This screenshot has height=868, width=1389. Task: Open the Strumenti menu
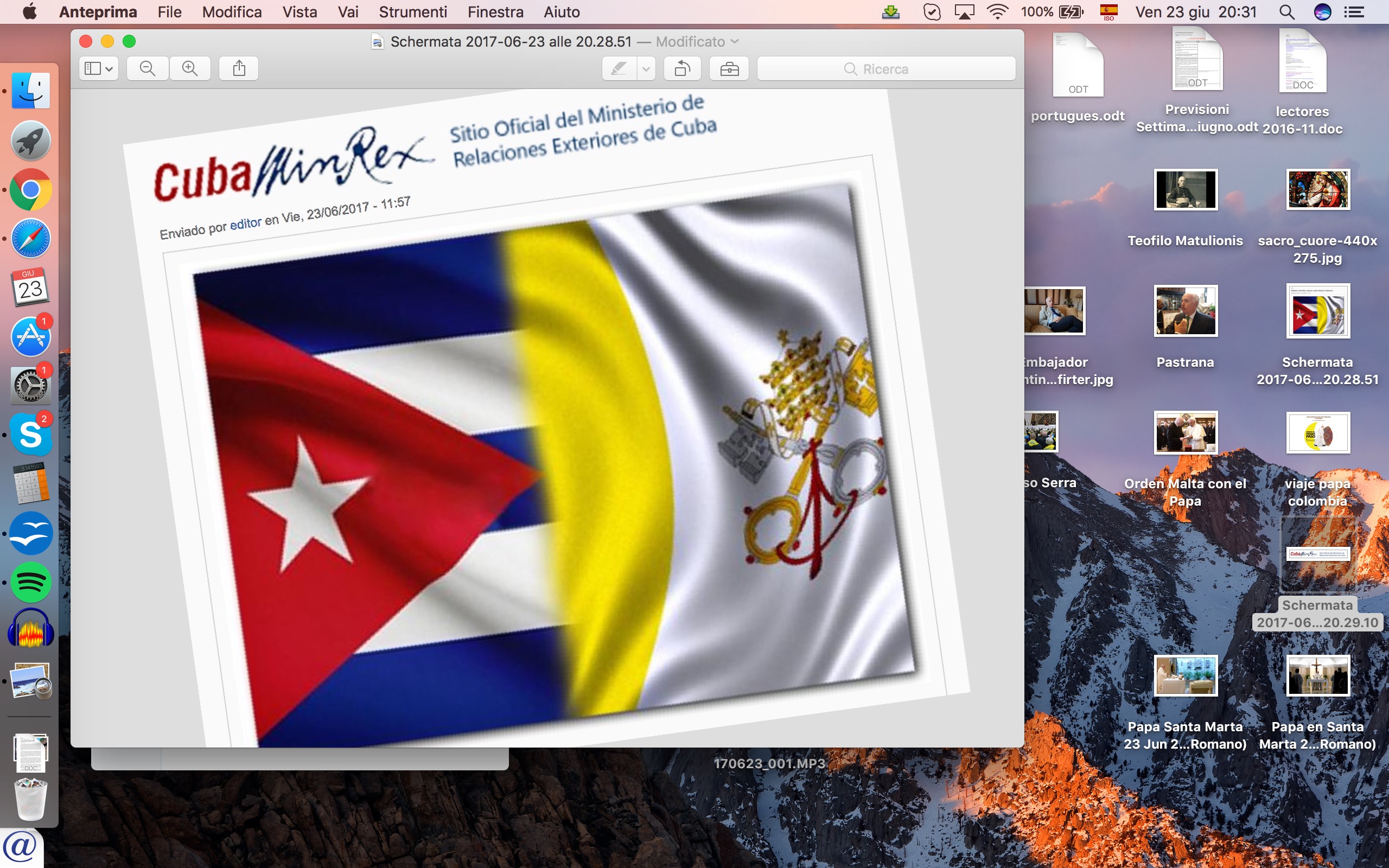pyautogui.click(x=412, y=12)
